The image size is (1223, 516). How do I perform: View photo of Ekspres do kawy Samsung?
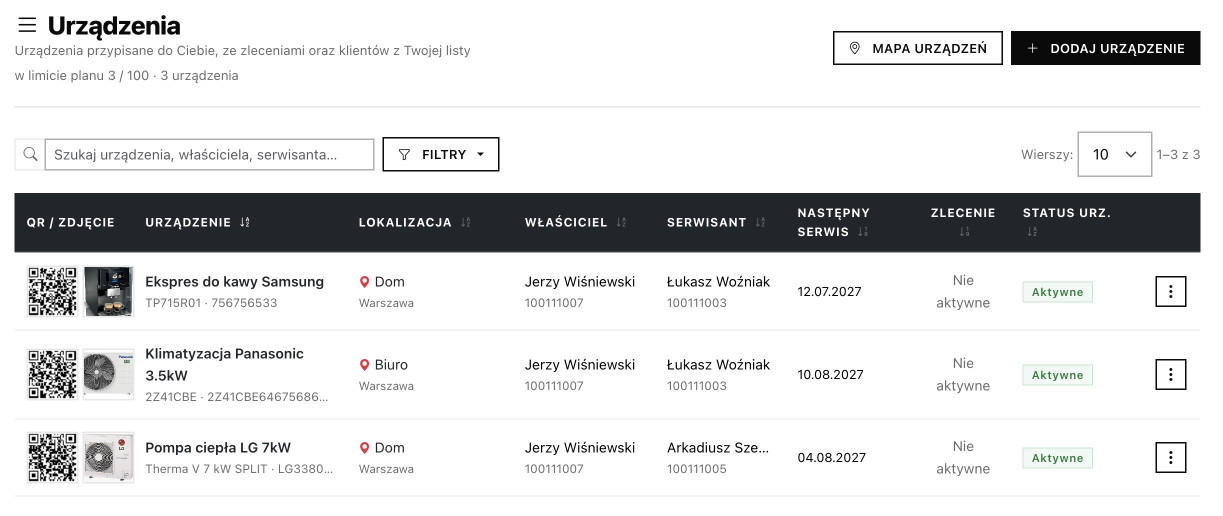click(x=108, y=292)
